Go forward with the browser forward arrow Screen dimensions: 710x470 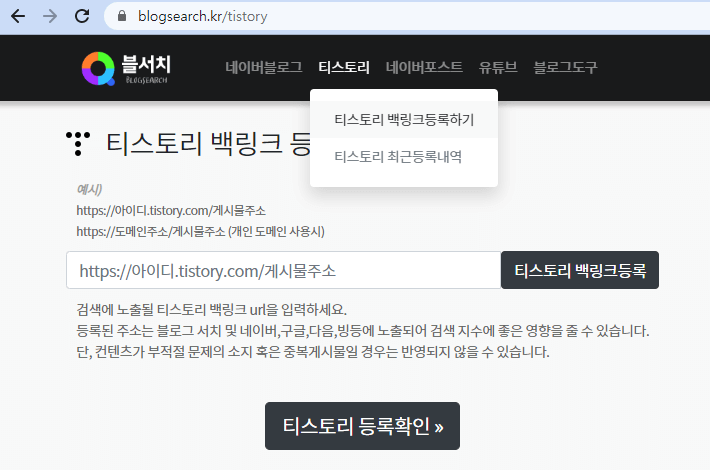50,16
